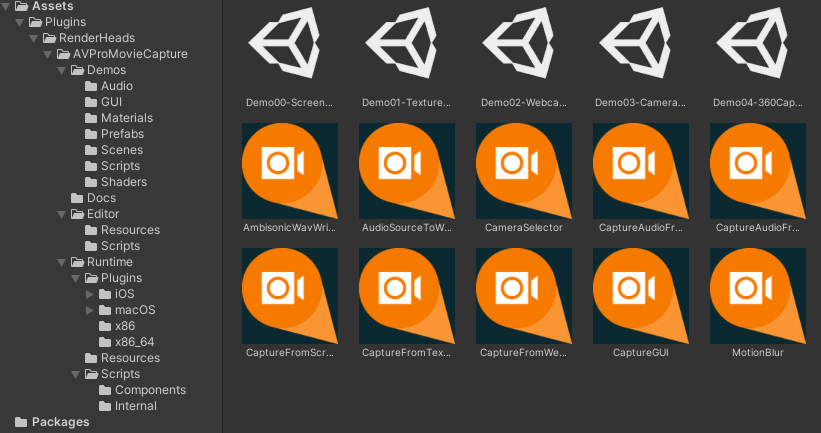
Task: Select the Packages root folder
Action: [x=60, y=422]
